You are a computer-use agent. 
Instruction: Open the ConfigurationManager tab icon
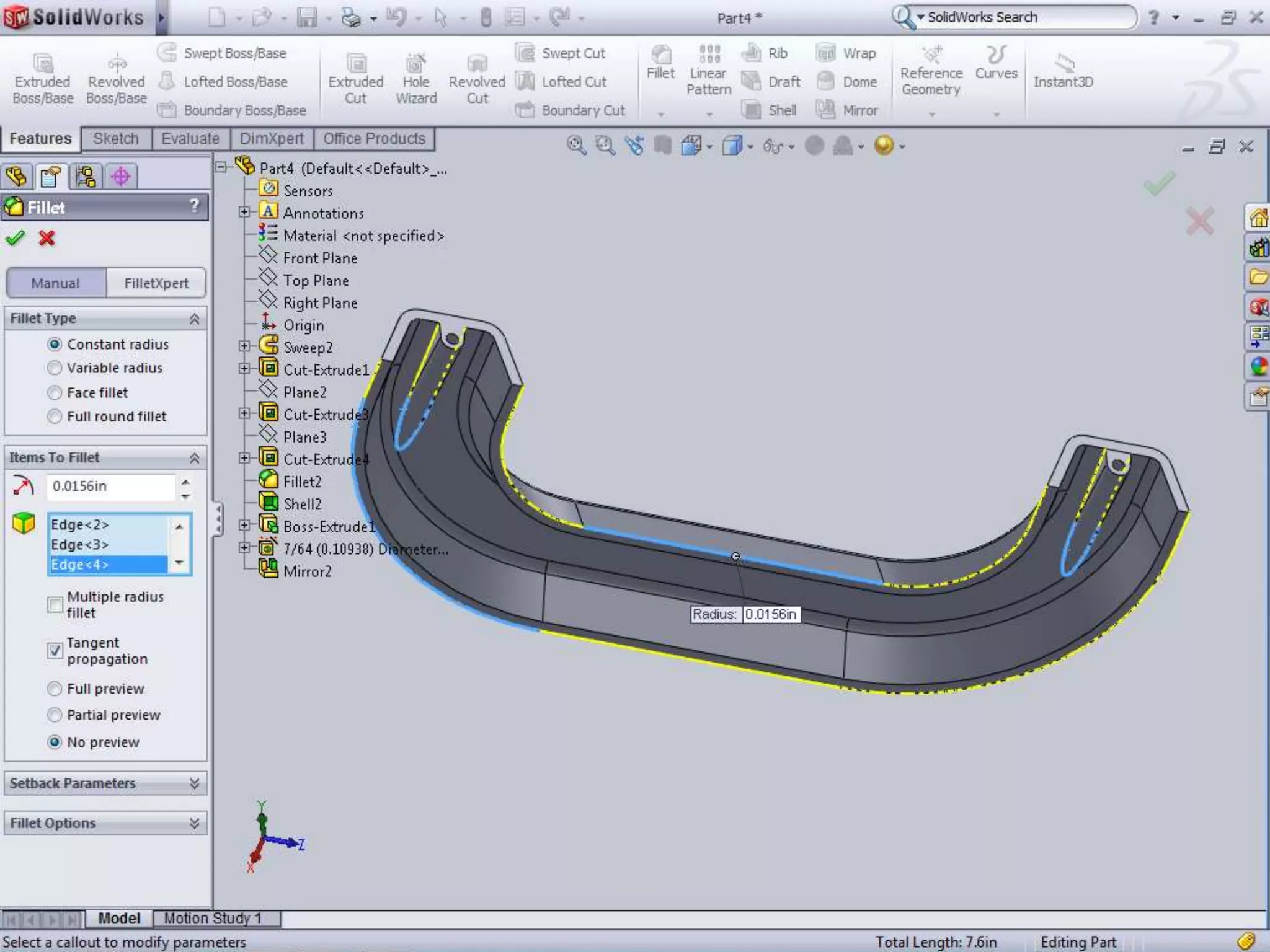click(x=86, y=177)
